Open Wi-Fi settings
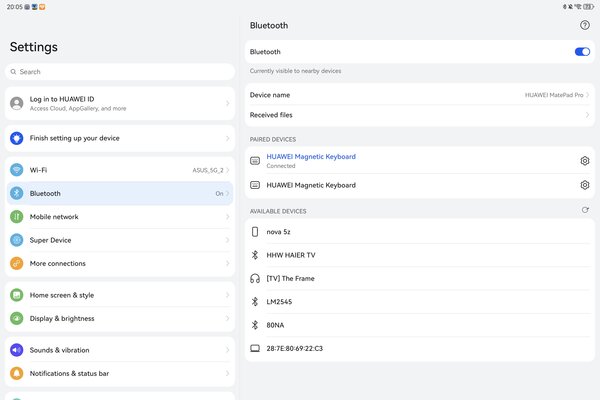Screen dimensions: 600x400 (x=120, y=170)
